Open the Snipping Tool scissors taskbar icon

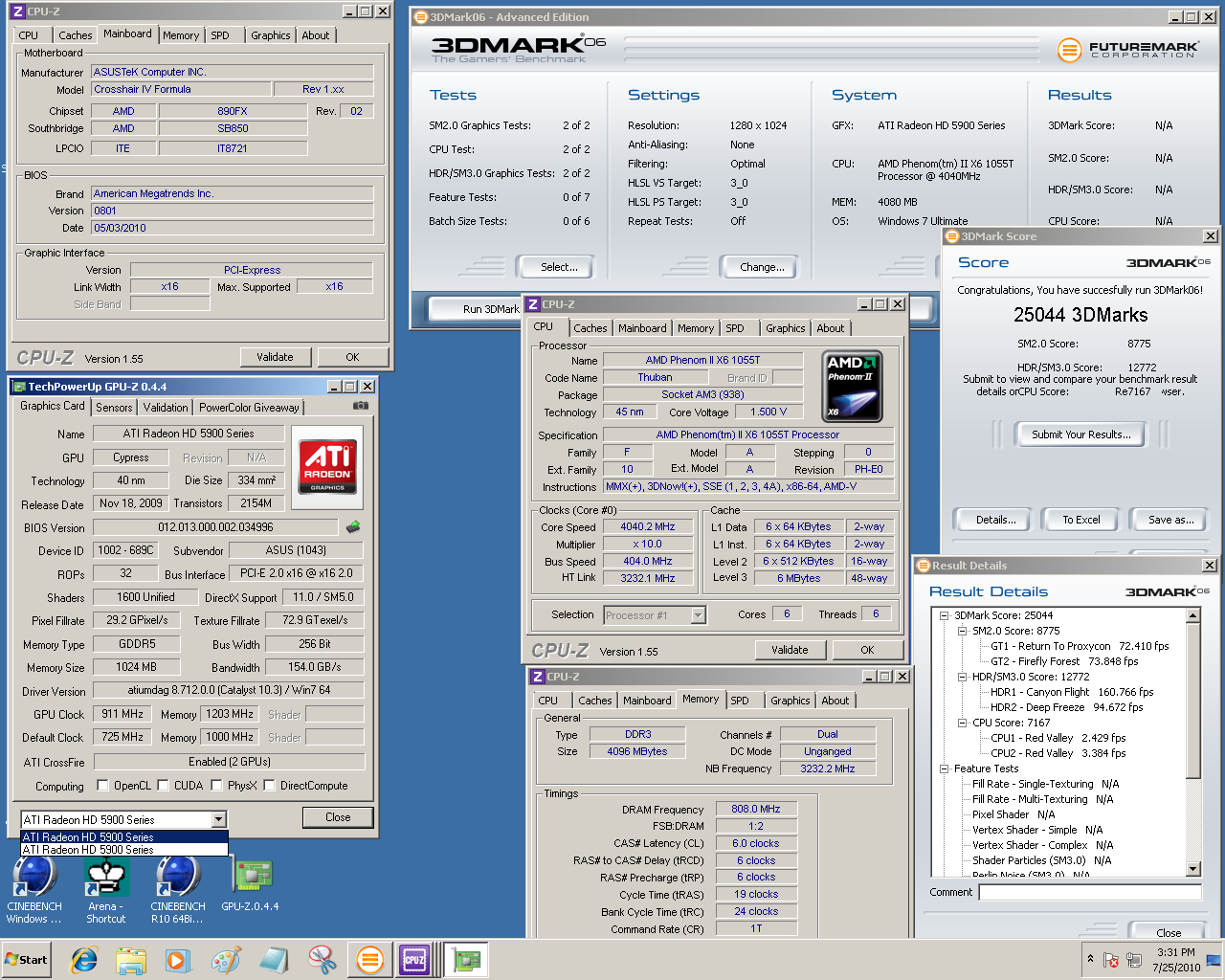pyautogui.click(x=322, y=960)
